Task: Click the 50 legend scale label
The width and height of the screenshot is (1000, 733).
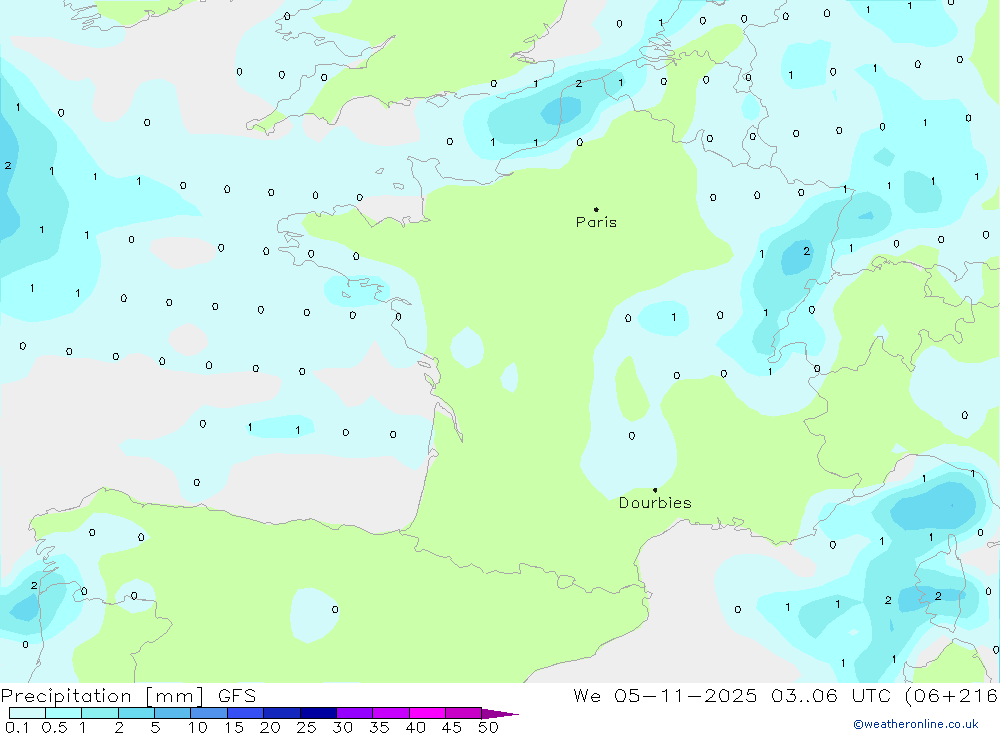Action: tap(488, 727)
